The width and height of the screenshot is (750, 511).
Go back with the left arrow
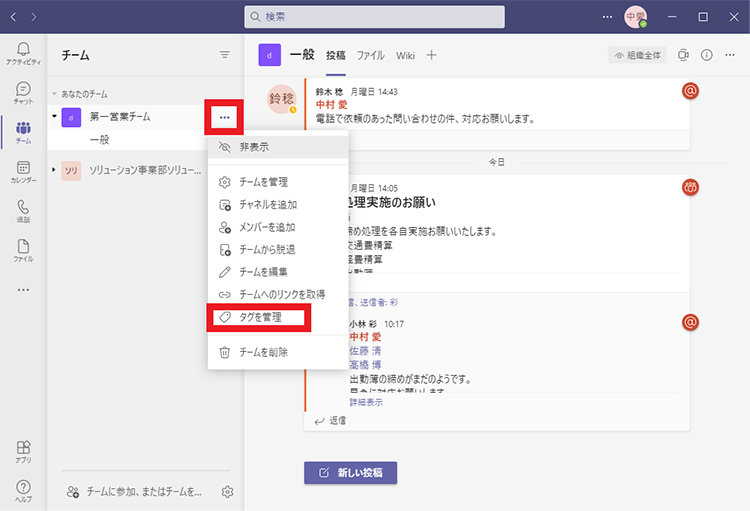13,17
